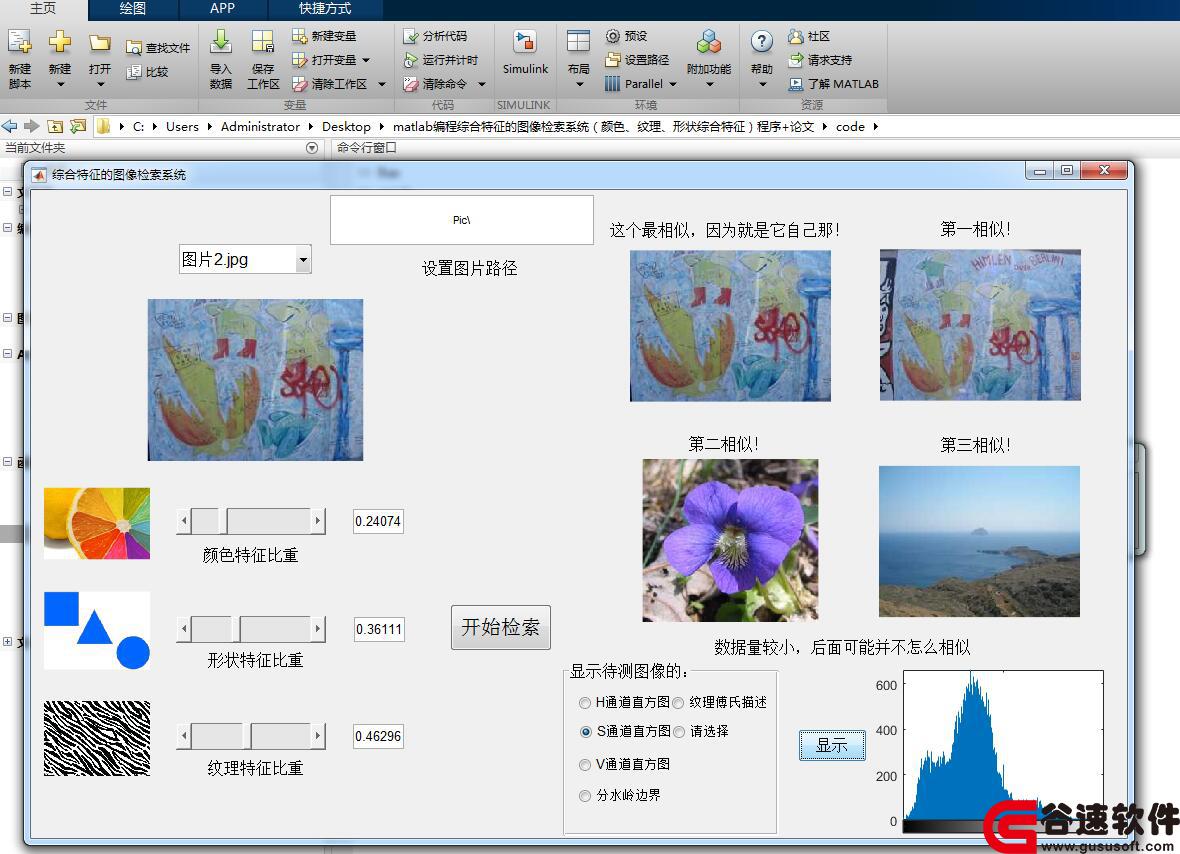Switch to the 绘图 (Plots) tab

(x=132, y=9)
